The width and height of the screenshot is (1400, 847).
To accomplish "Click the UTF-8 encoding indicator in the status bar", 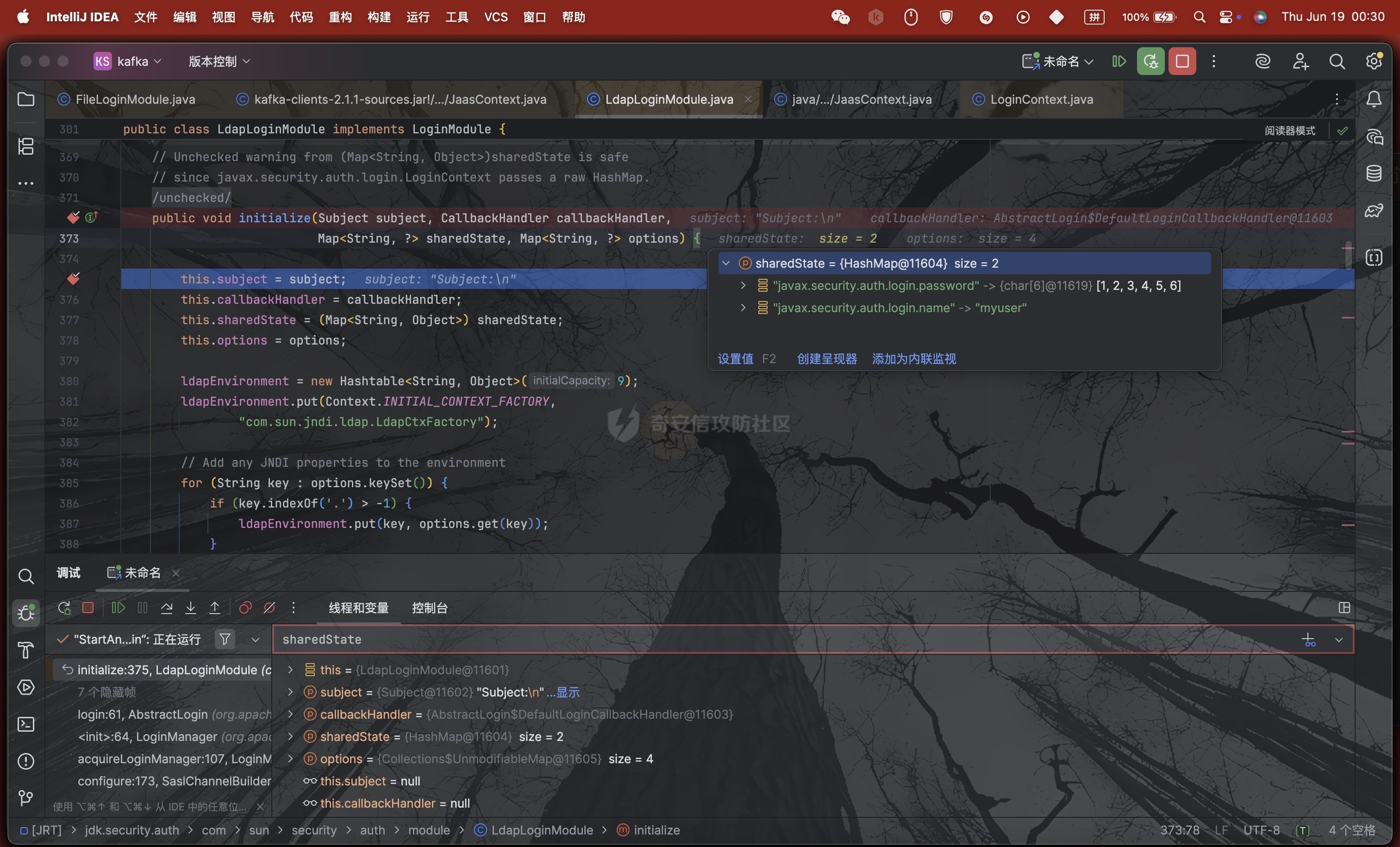I will pos(1262,830).
